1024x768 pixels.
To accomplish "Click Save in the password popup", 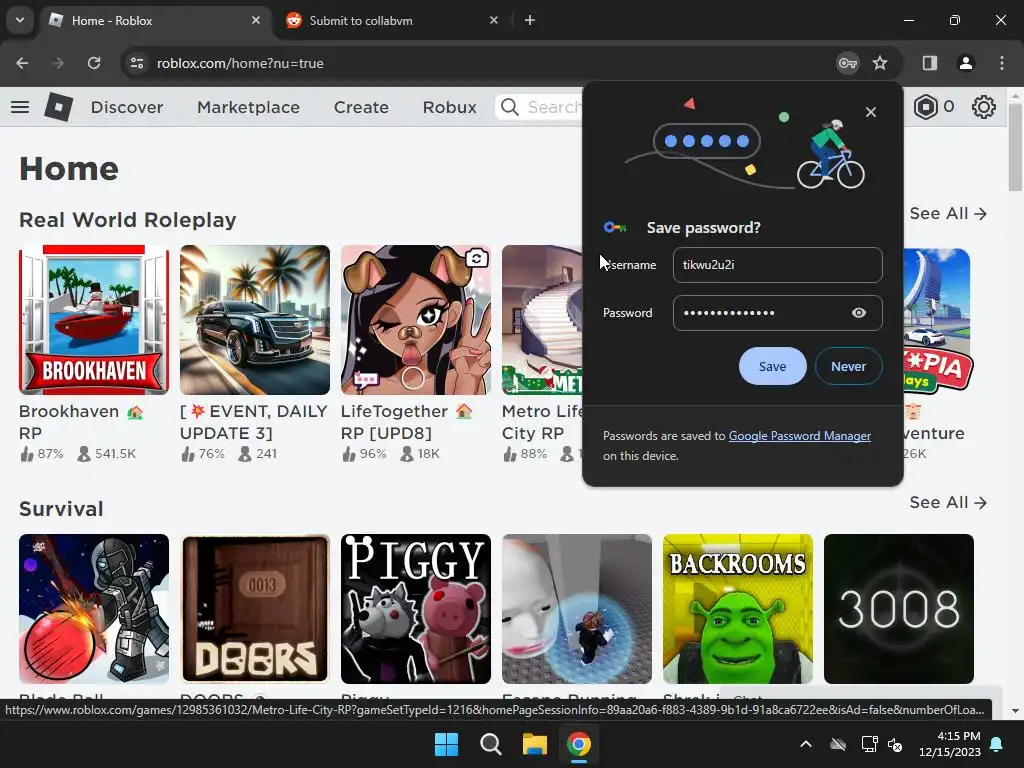I will (772, 366).
